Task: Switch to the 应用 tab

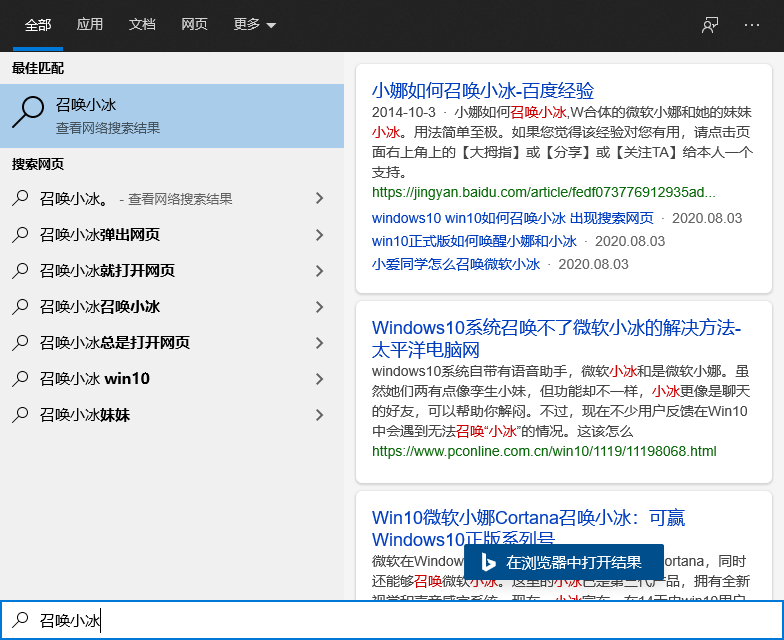Action: [90, 24]
